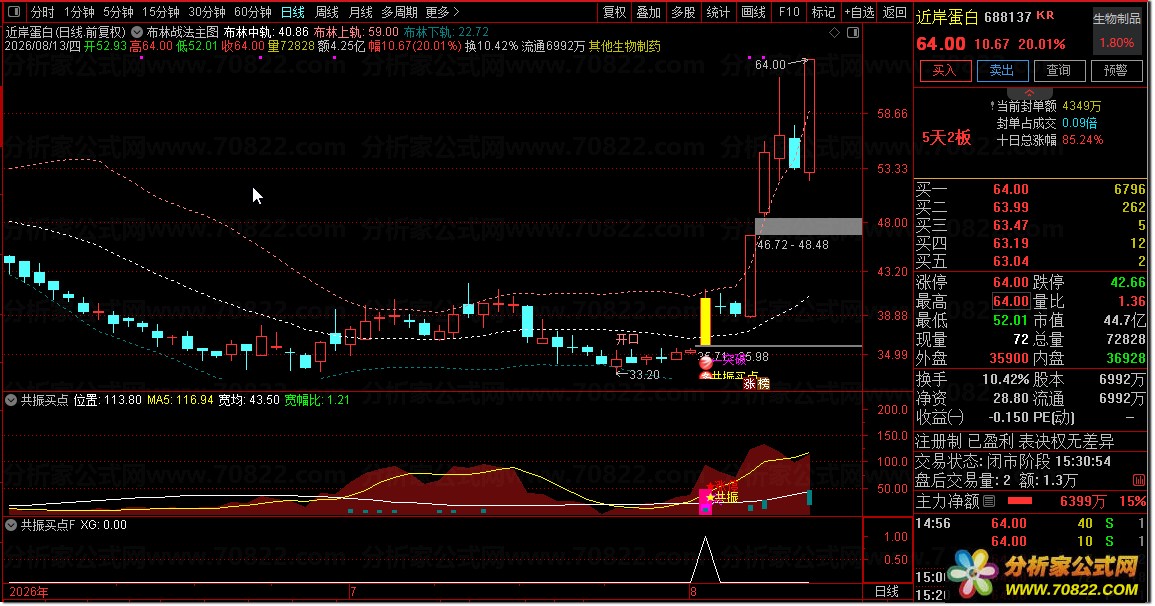Click 多股 multi-stock toolbar button

point(683,12)
